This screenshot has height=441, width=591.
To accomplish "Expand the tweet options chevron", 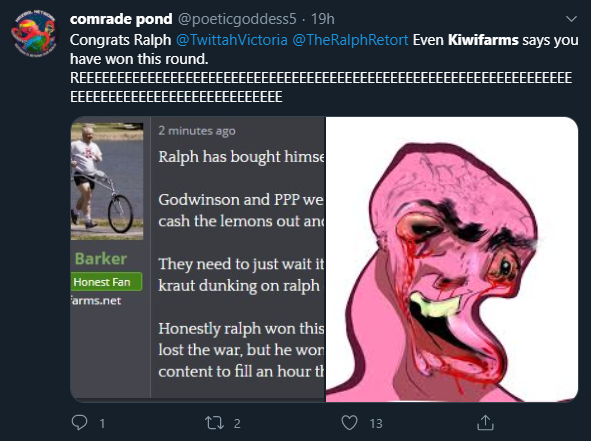I will [x=571, y=18].
